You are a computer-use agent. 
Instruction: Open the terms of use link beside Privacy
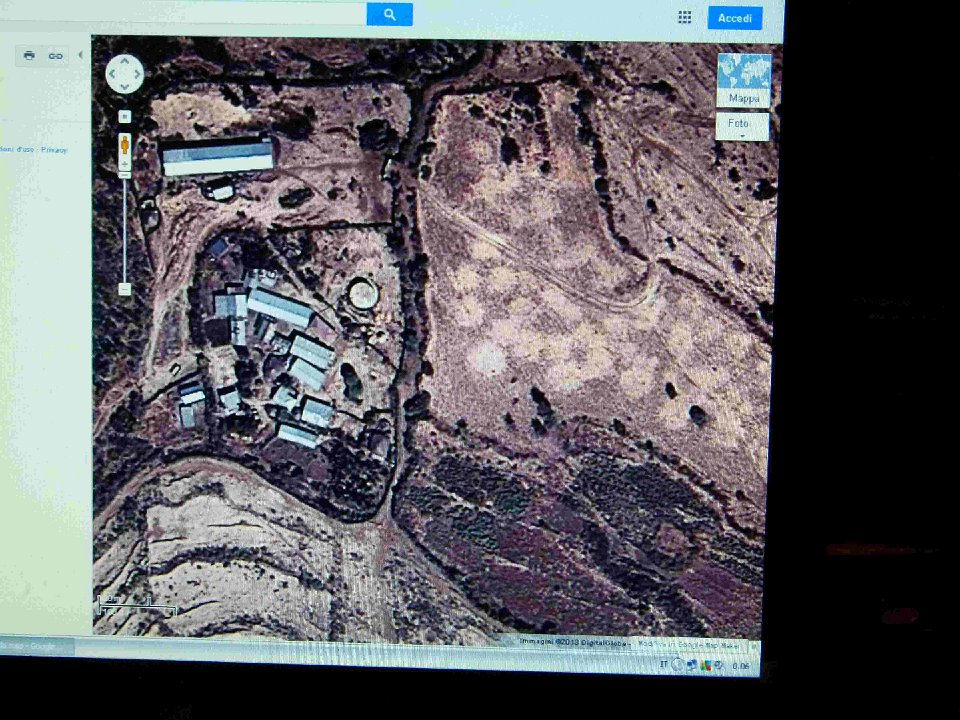click(17, 149)
